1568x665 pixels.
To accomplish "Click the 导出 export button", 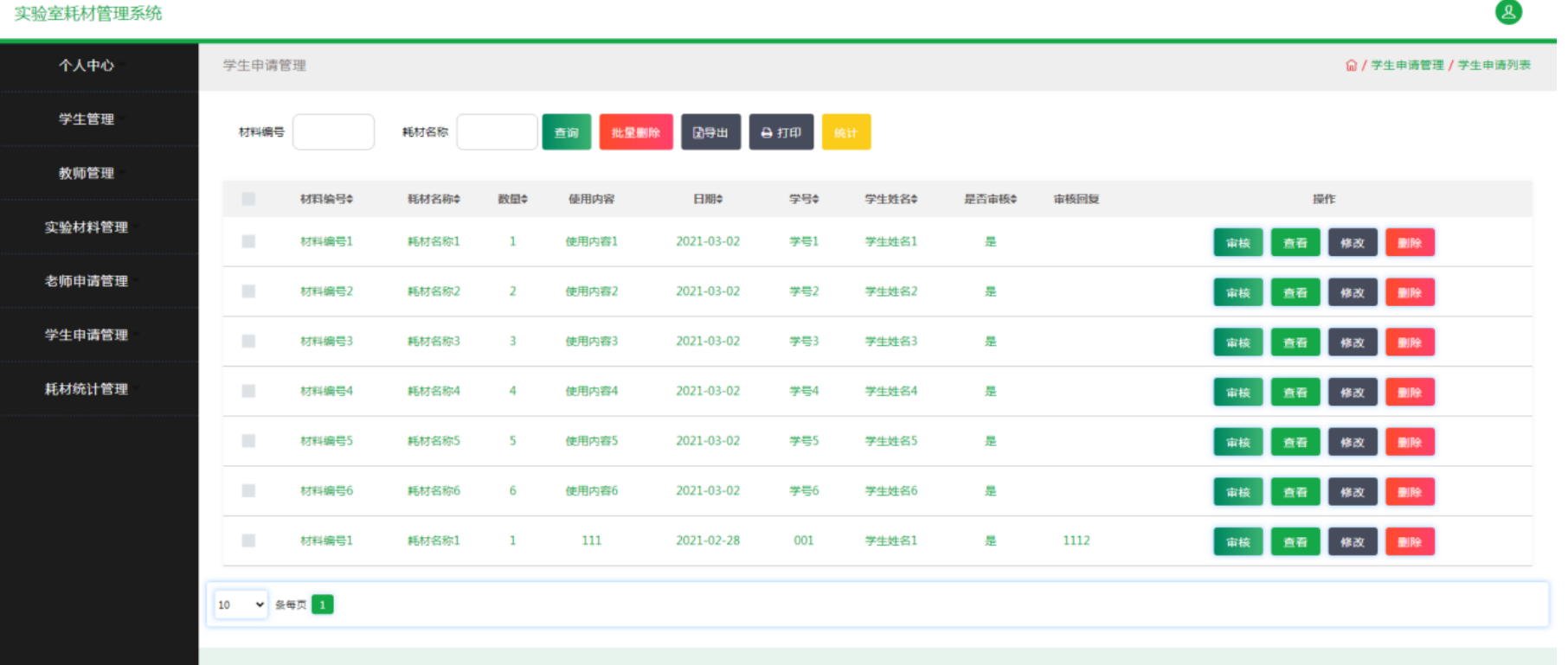I will (710, 132).
